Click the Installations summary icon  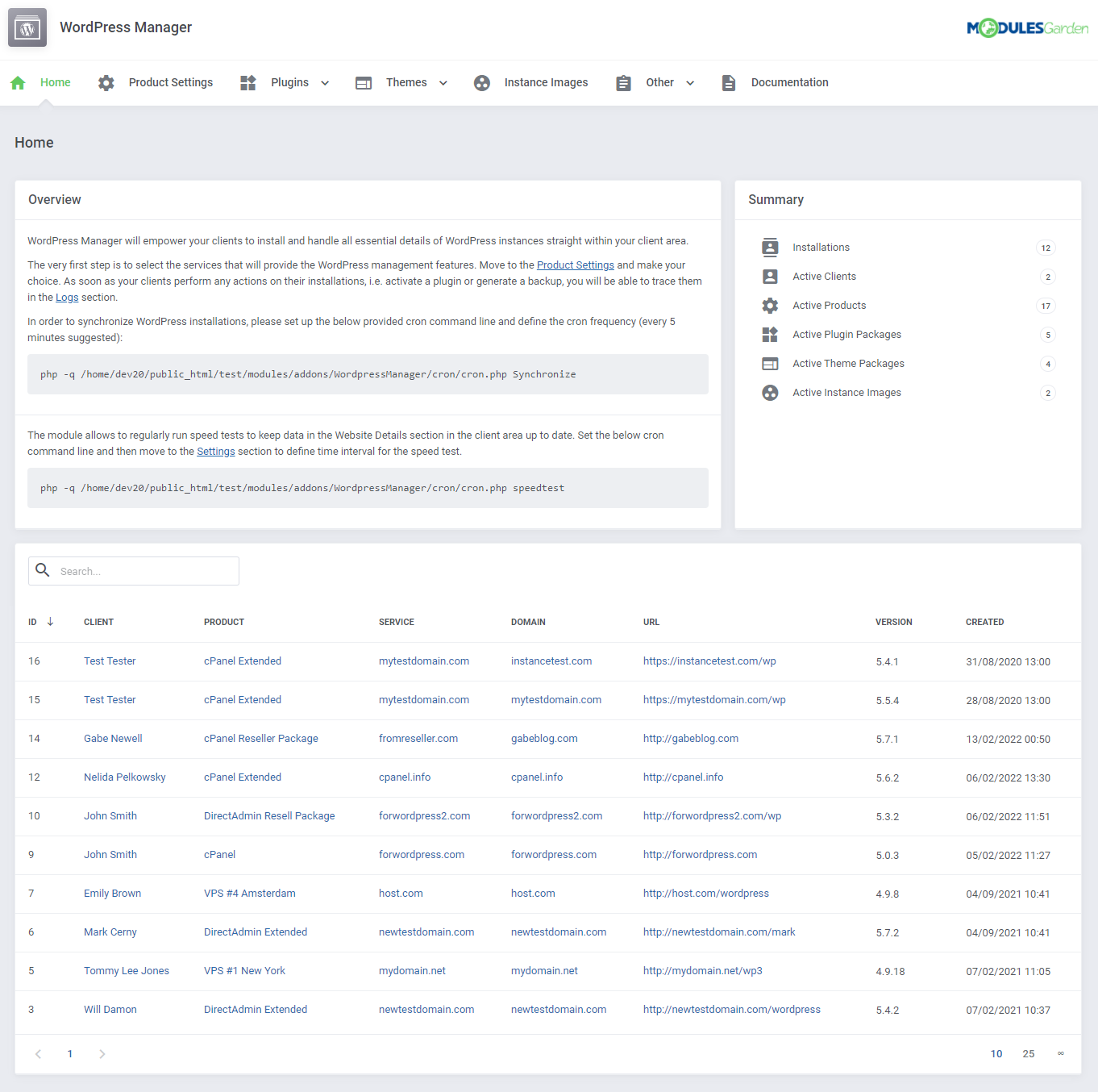(770, 247)
